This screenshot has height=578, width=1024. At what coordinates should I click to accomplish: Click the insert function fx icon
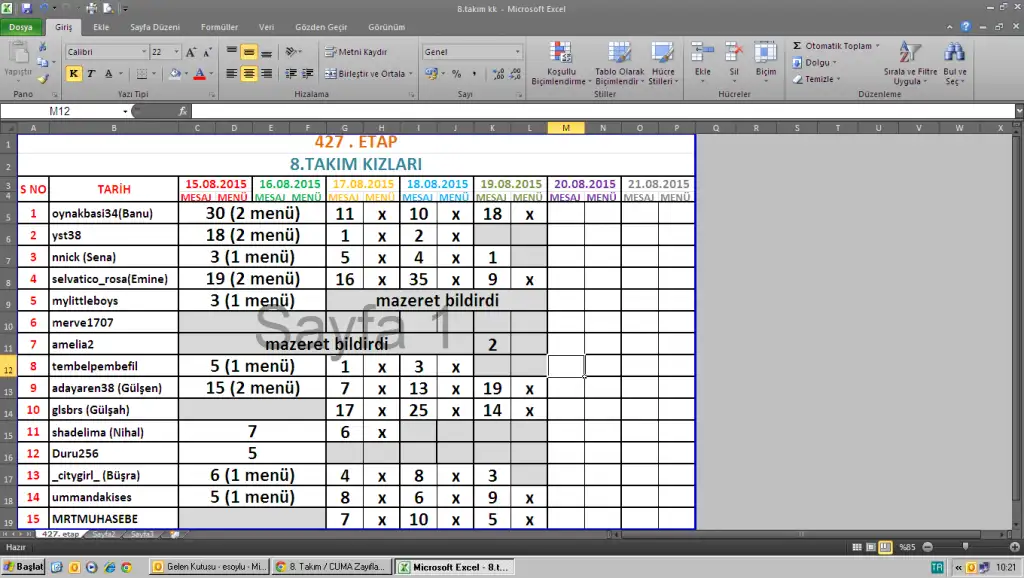point(183,111)
